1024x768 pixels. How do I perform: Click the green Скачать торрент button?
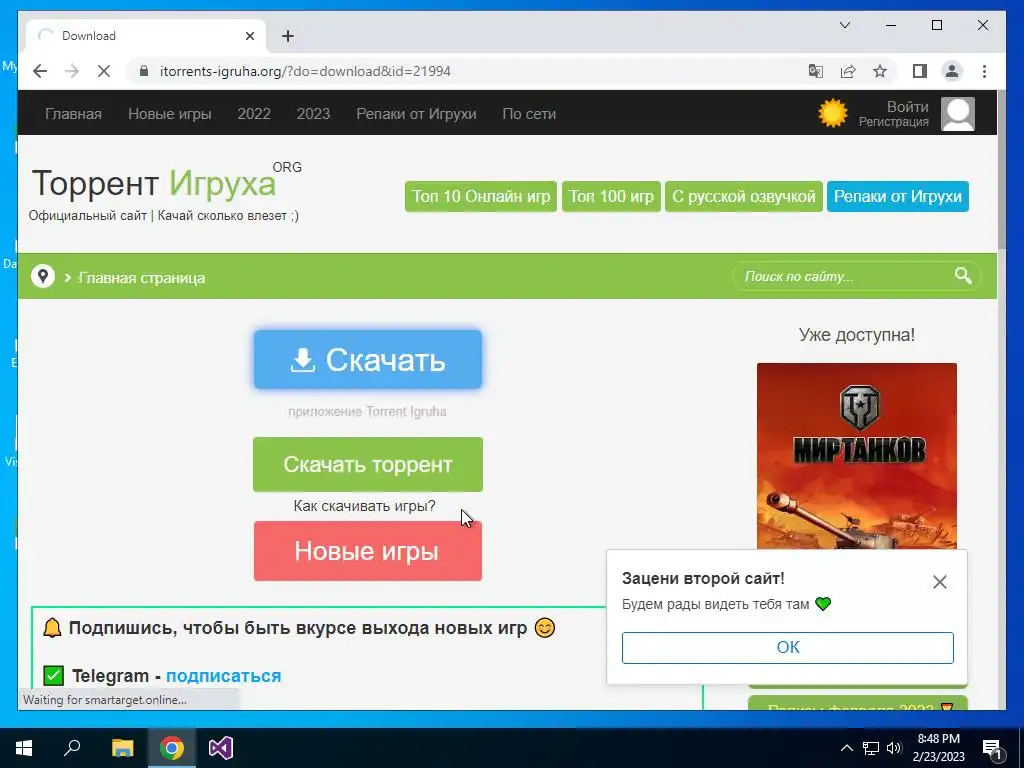368,464
